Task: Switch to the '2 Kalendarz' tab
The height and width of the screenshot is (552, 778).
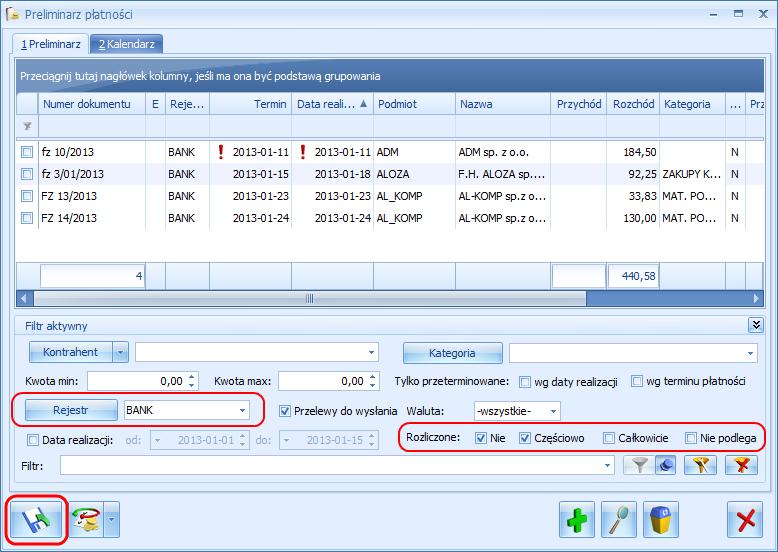Action: pos(127,44)
